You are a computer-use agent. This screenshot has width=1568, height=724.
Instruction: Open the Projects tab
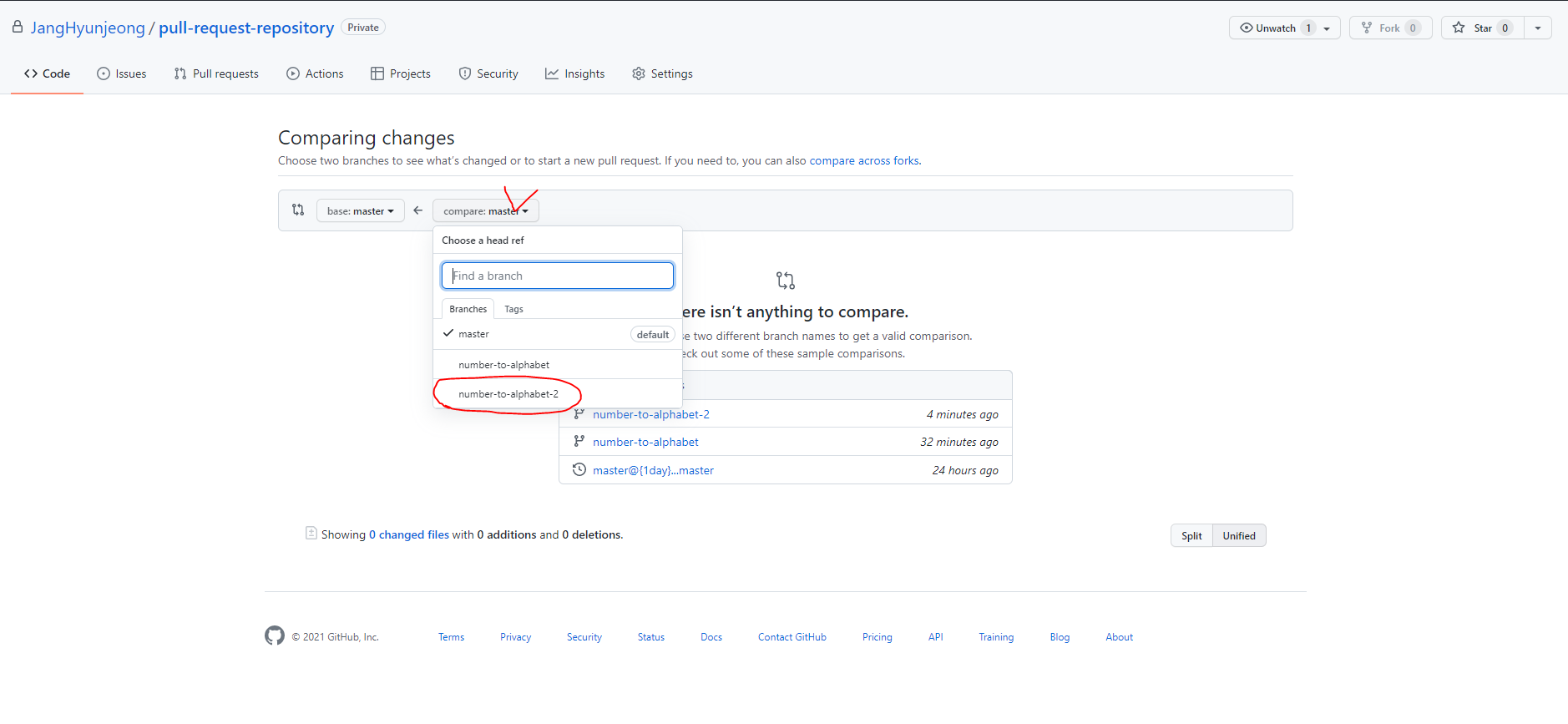coord(401,73)
